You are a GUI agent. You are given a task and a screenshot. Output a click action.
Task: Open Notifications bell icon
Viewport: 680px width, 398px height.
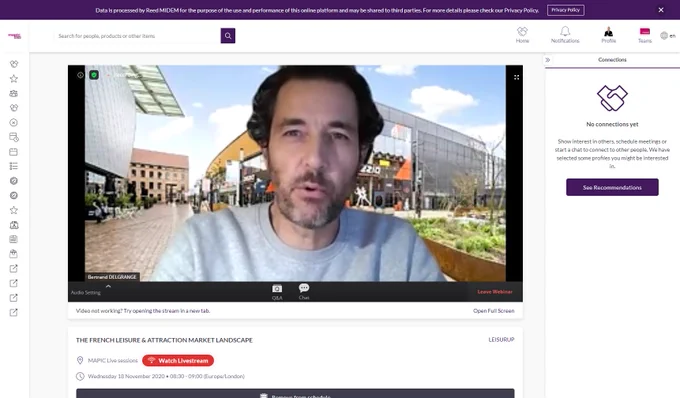pyautogui.click(x=565, y=35)
